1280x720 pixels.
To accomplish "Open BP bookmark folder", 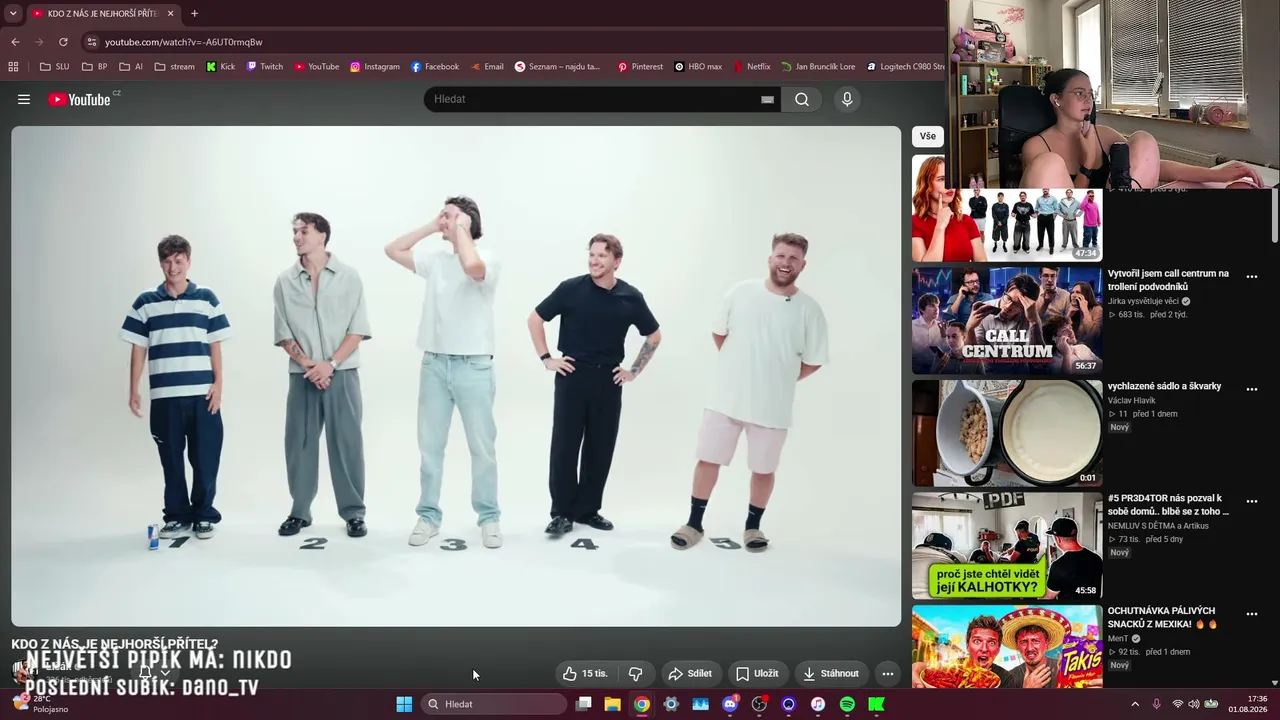I will (94, 67).
